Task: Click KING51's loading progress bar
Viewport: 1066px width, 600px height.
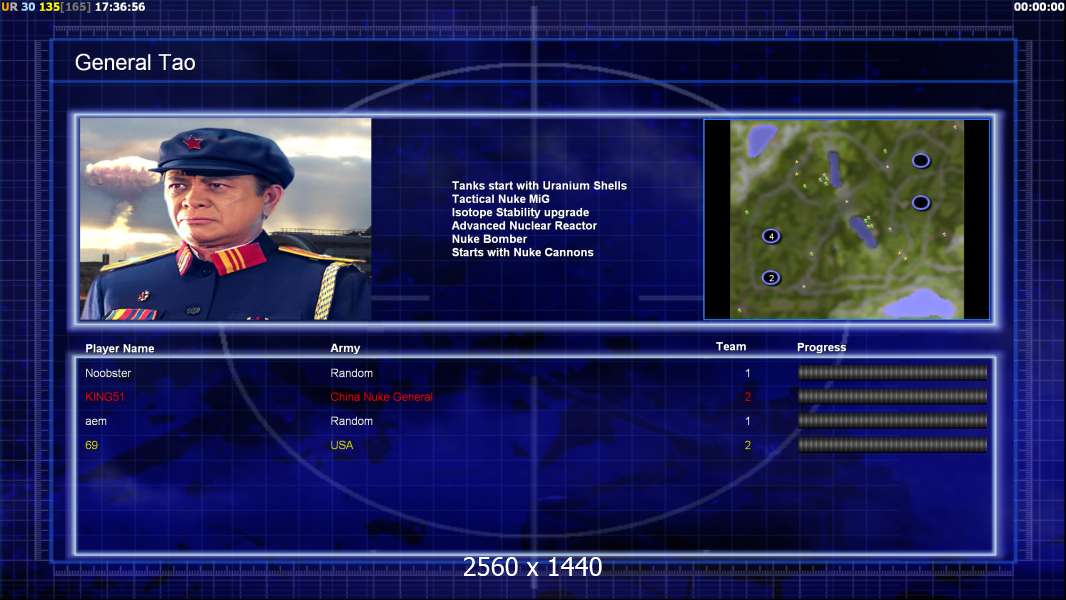Action: [892, 396]
